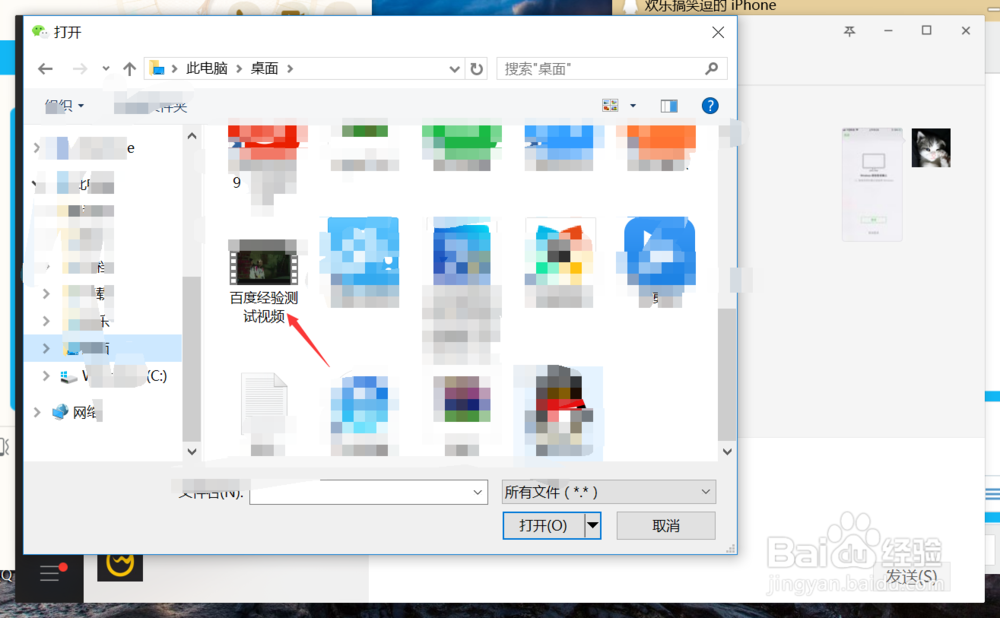The height and width of the screenshot is (618, 1000).
Task: Click the Forward navigation arrow
Action: pos(80,69)
